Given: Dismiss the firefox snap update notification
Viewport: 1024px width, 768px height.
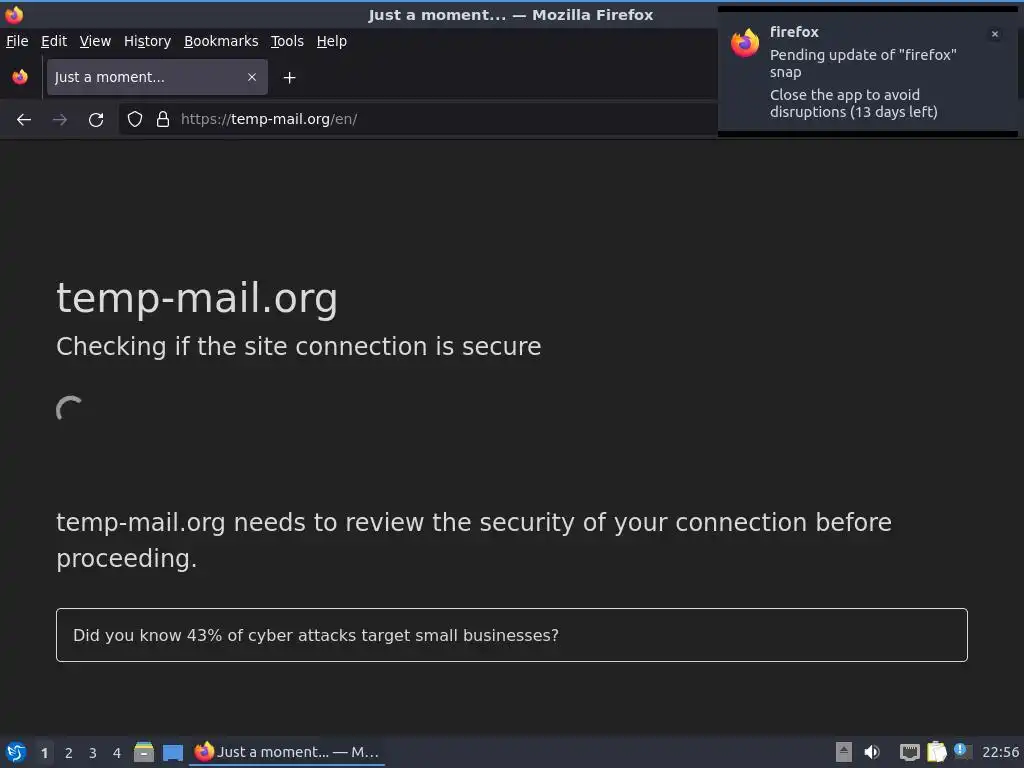Looking at the screenshot, I should coord(995,34).
